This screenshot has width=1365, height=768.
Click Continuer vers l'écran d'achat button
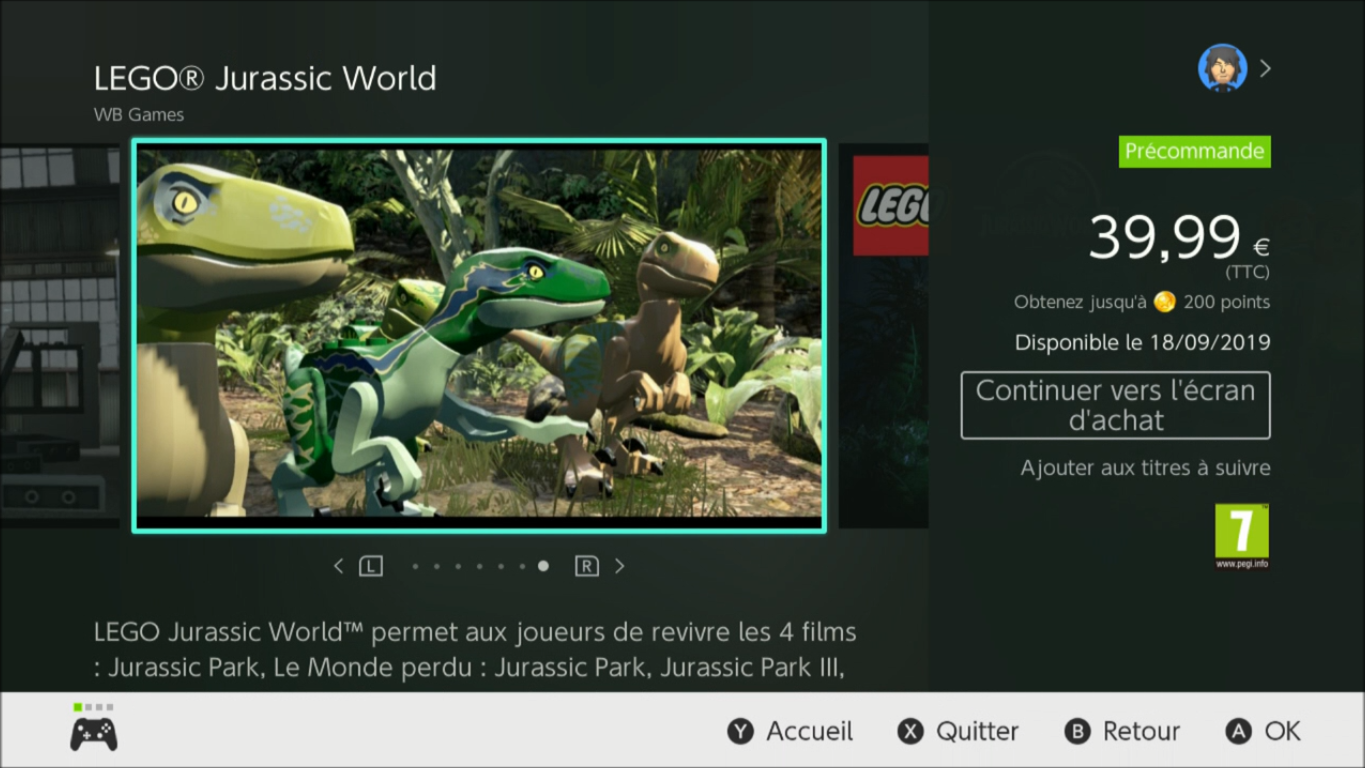click(x=1116, y=405)
